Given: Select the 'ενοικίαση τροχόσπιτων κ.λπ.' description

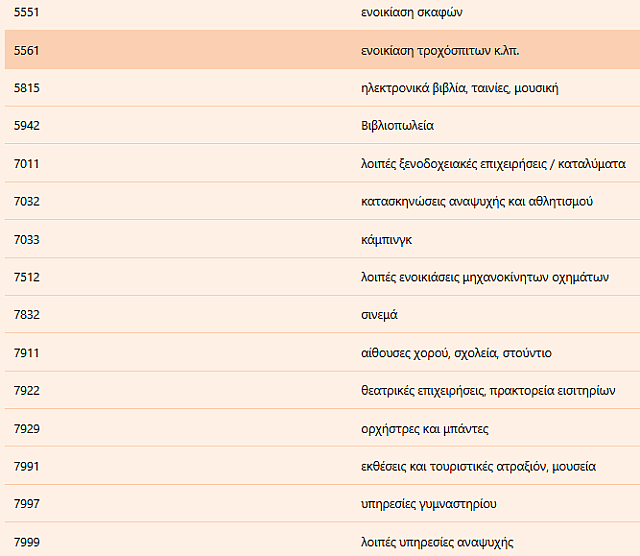Looking at the screenshot, I should pyautogui.click(x=440, y=50).
